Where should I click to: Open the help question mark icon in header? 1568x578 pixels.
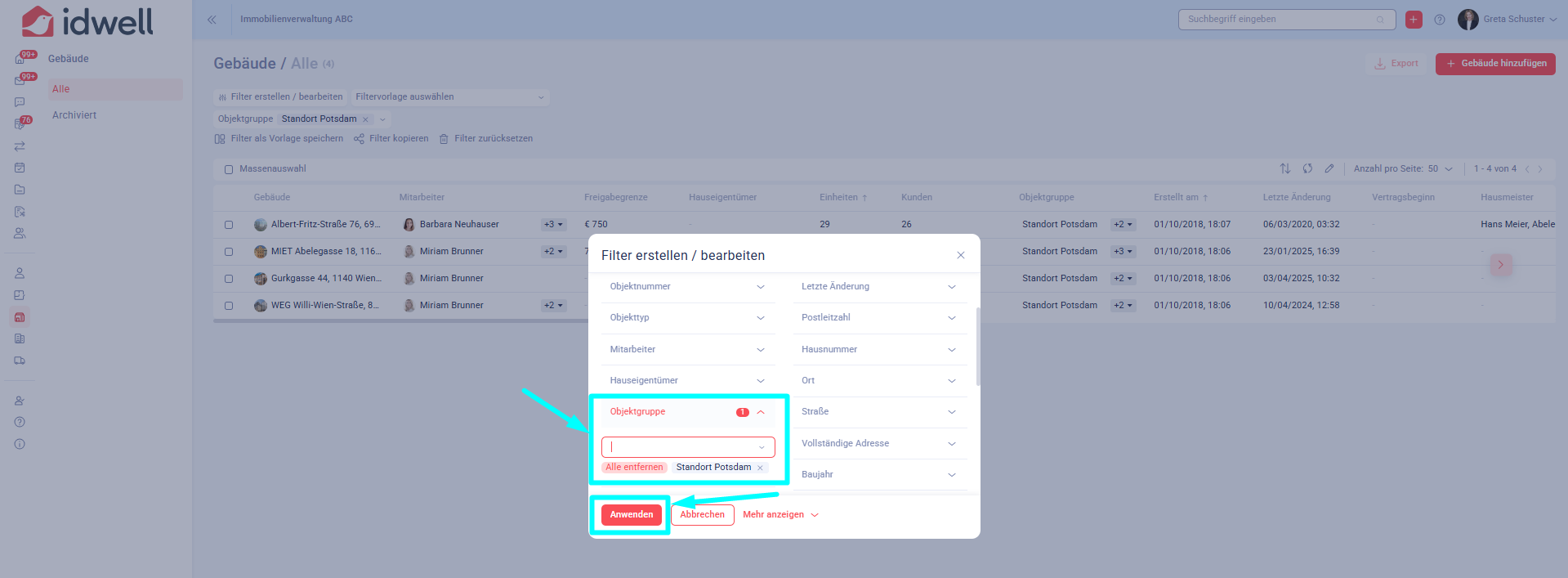coord(1440,20)
